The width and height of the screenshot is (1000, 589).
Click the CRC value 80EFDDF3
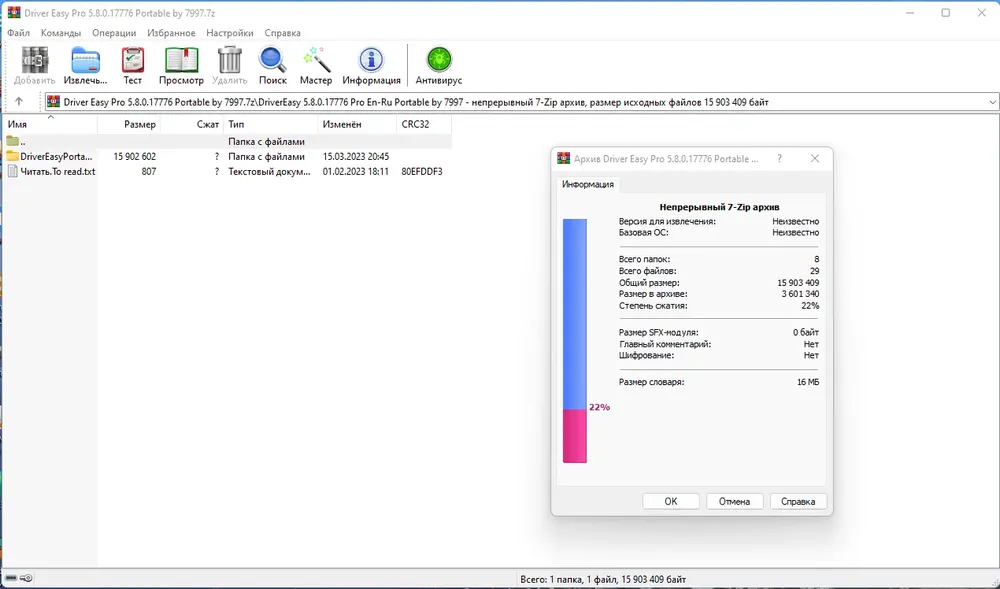click(422, 171)
